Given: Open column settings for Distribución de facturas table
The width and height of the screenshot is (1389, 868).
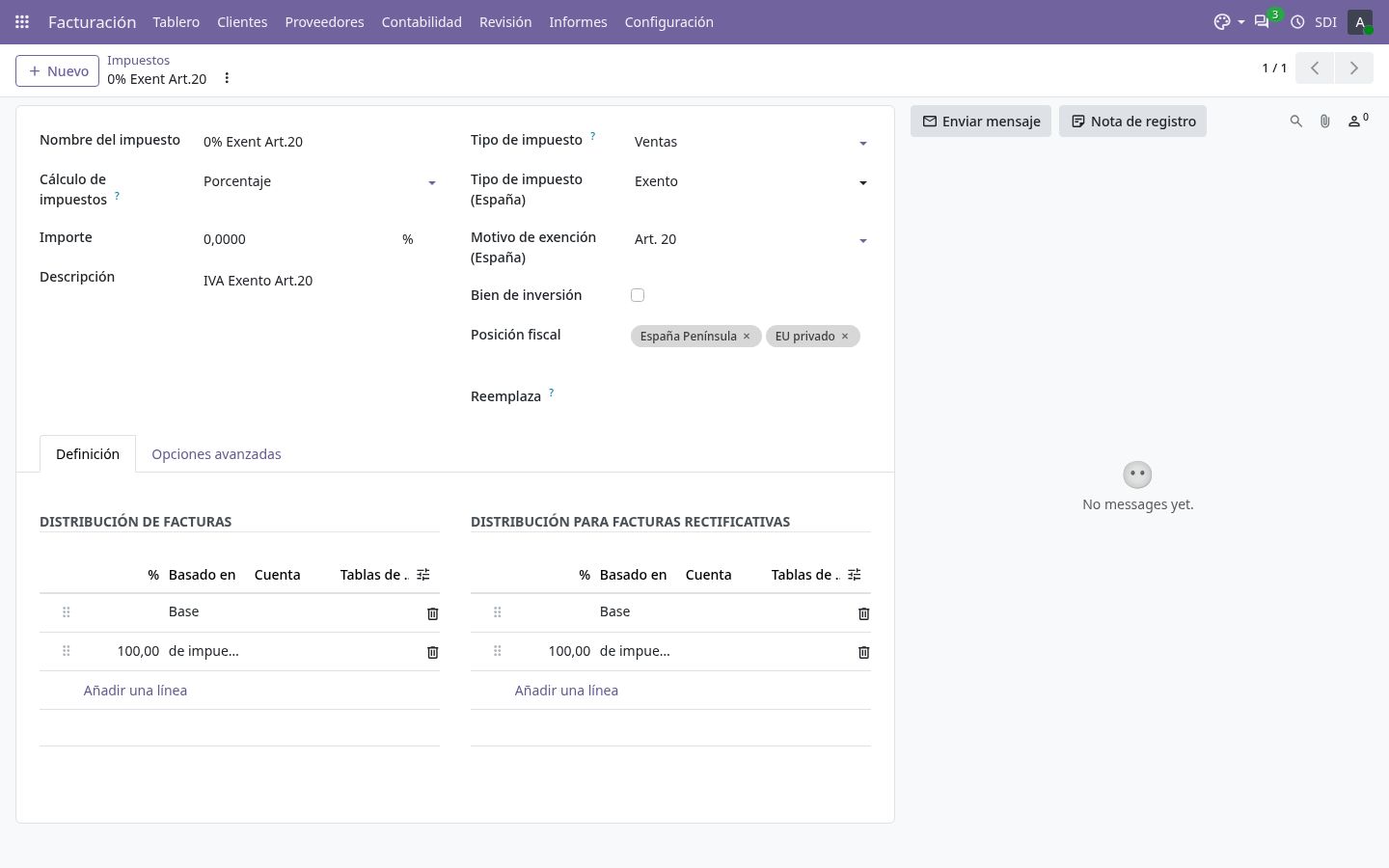Looking at the screenshot, I should [422, 575].
